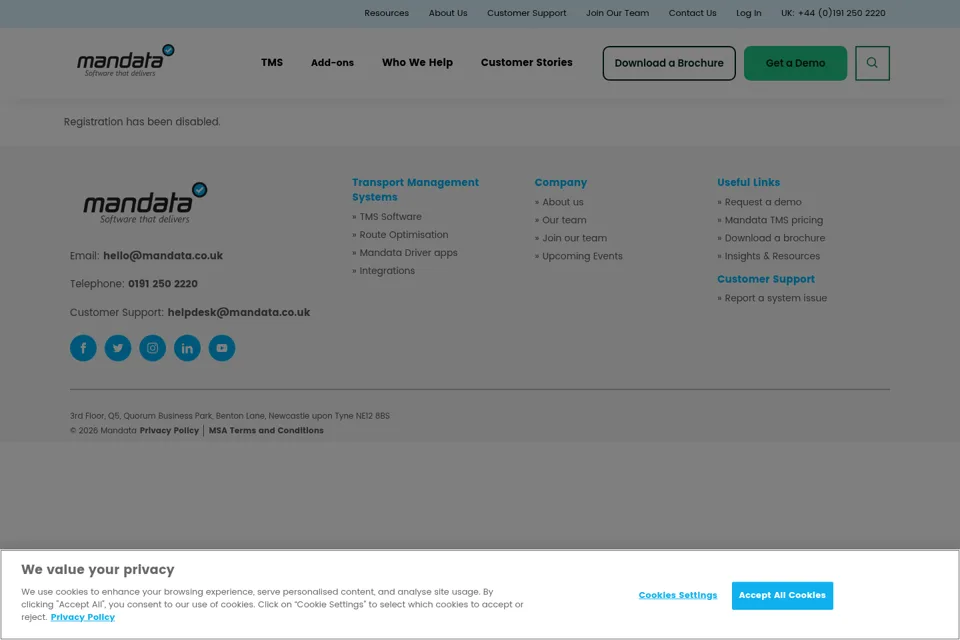
Task: Open Join Our Team in top bar
Action: coord(617,13)
